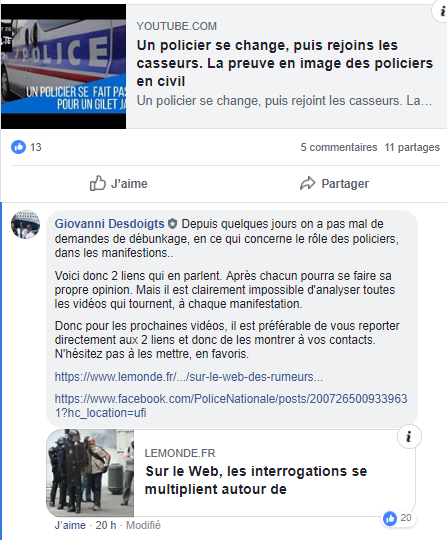Click the shield badge next to Giovanni Desdoigts

[173, 224]
